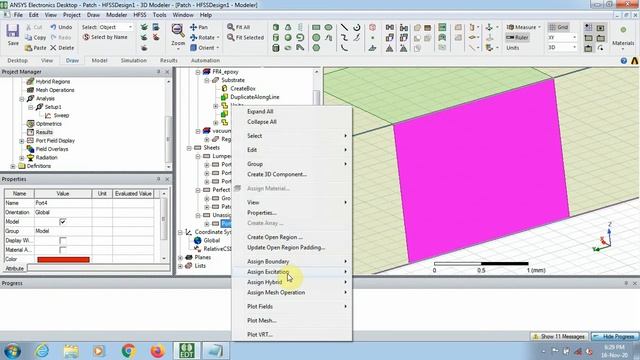This screenshot has width=640, height=360.
Task: Open Internet Explorer from taskbar
Action: 42,351
